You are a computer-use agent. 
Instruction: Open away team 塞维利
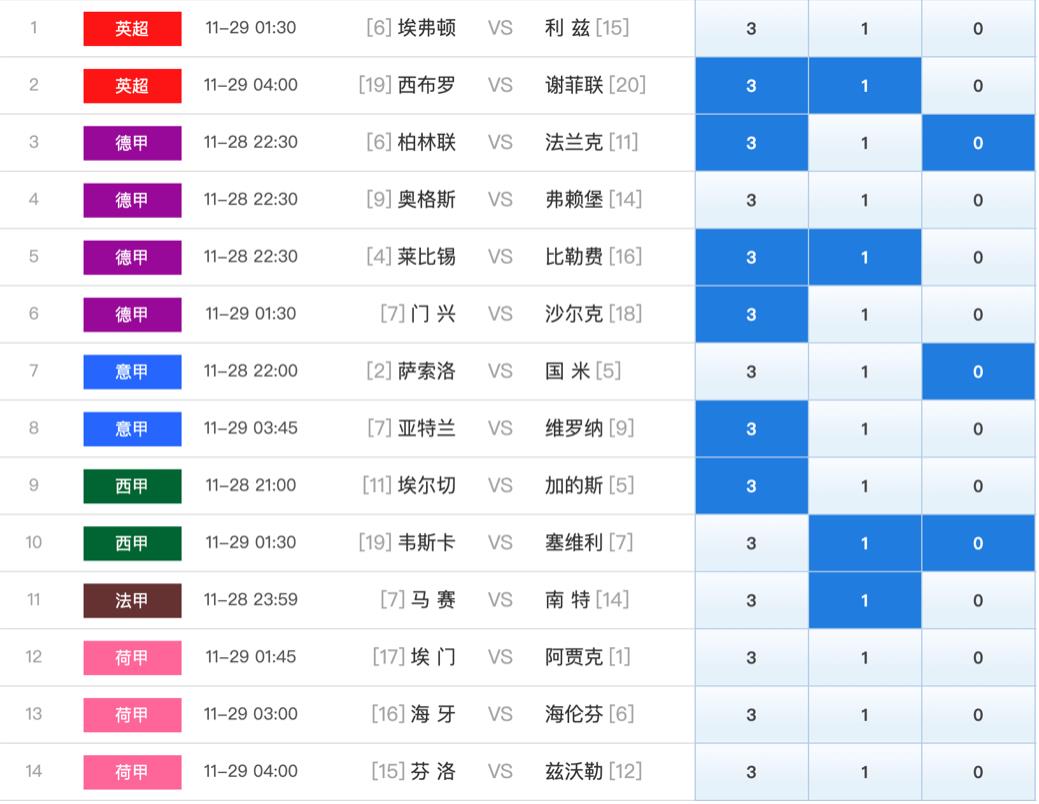(574, 542)
